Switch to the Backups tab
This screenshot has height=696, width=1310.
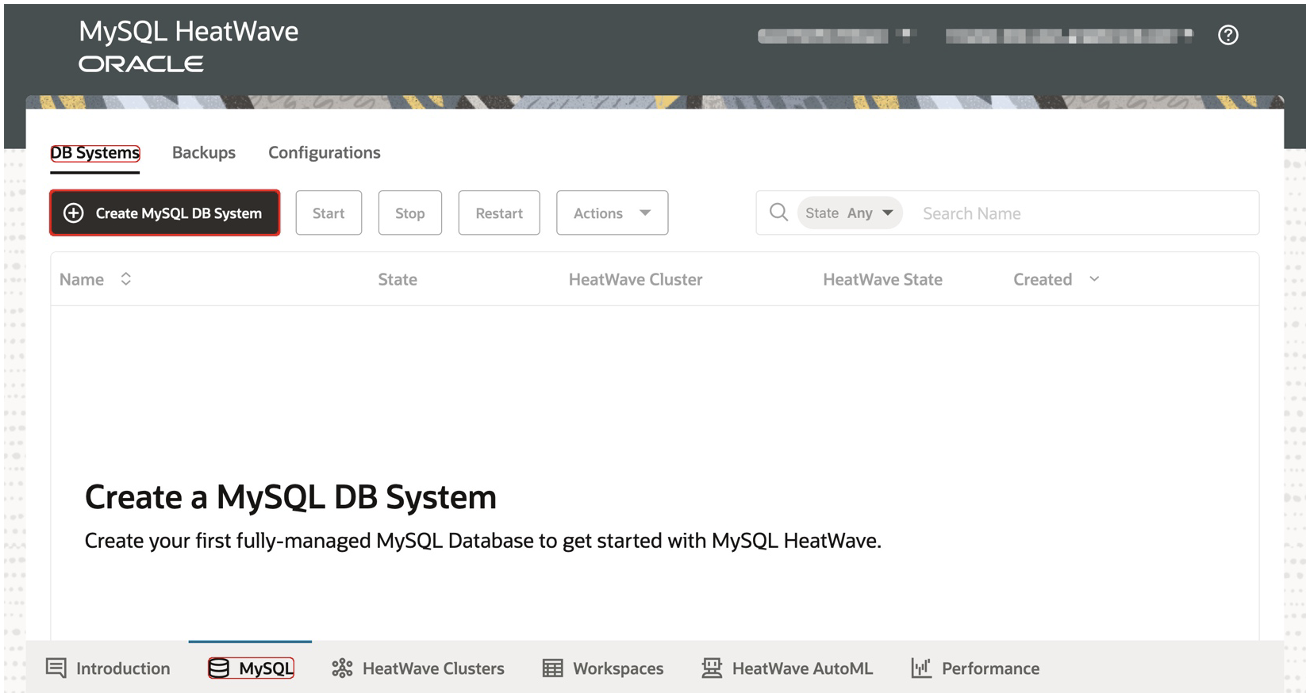click(203, 152)
